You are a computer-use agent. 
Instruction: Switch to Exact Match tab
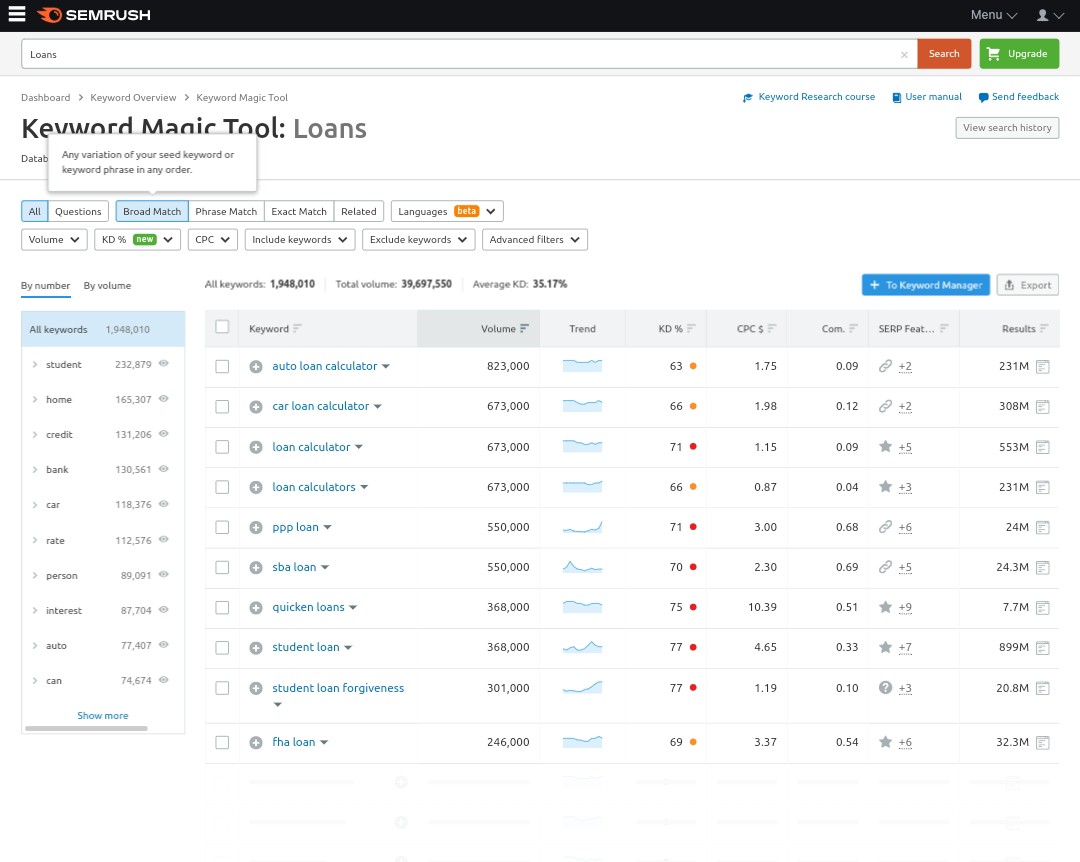pyautogui.click(x=299, y=212)
